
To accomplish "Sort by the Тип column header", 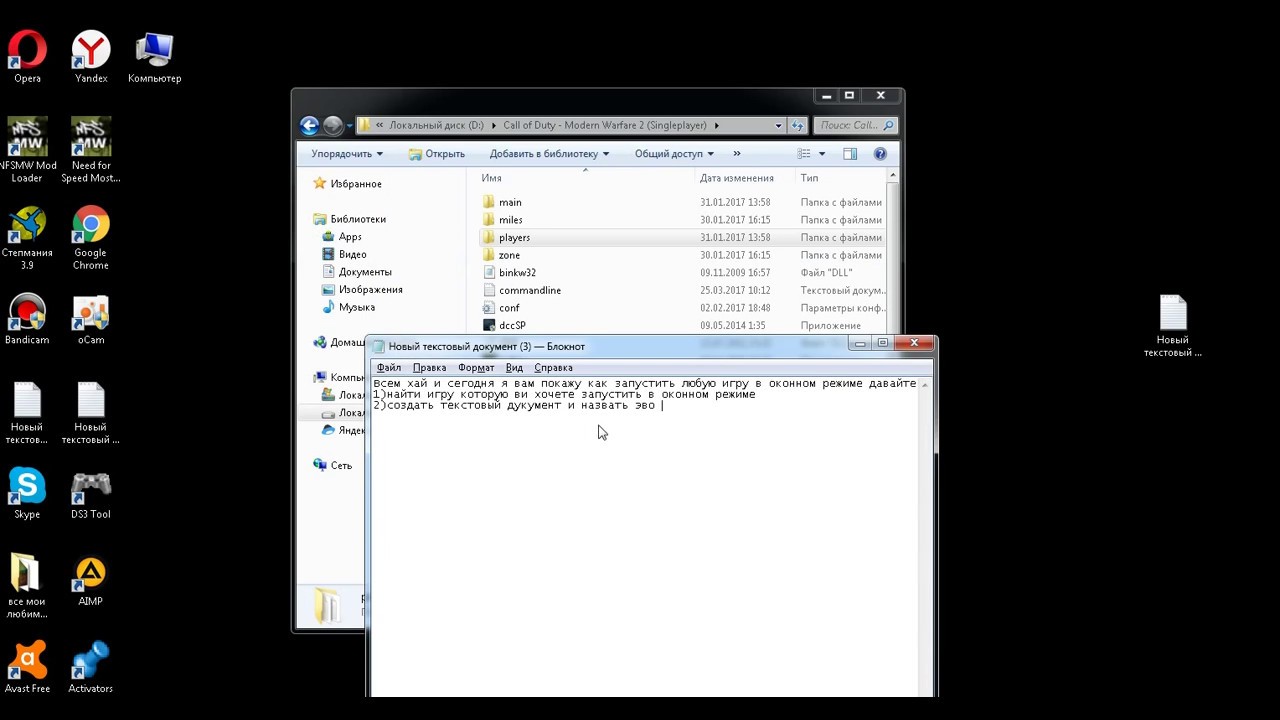I will [x=809, y=178].
